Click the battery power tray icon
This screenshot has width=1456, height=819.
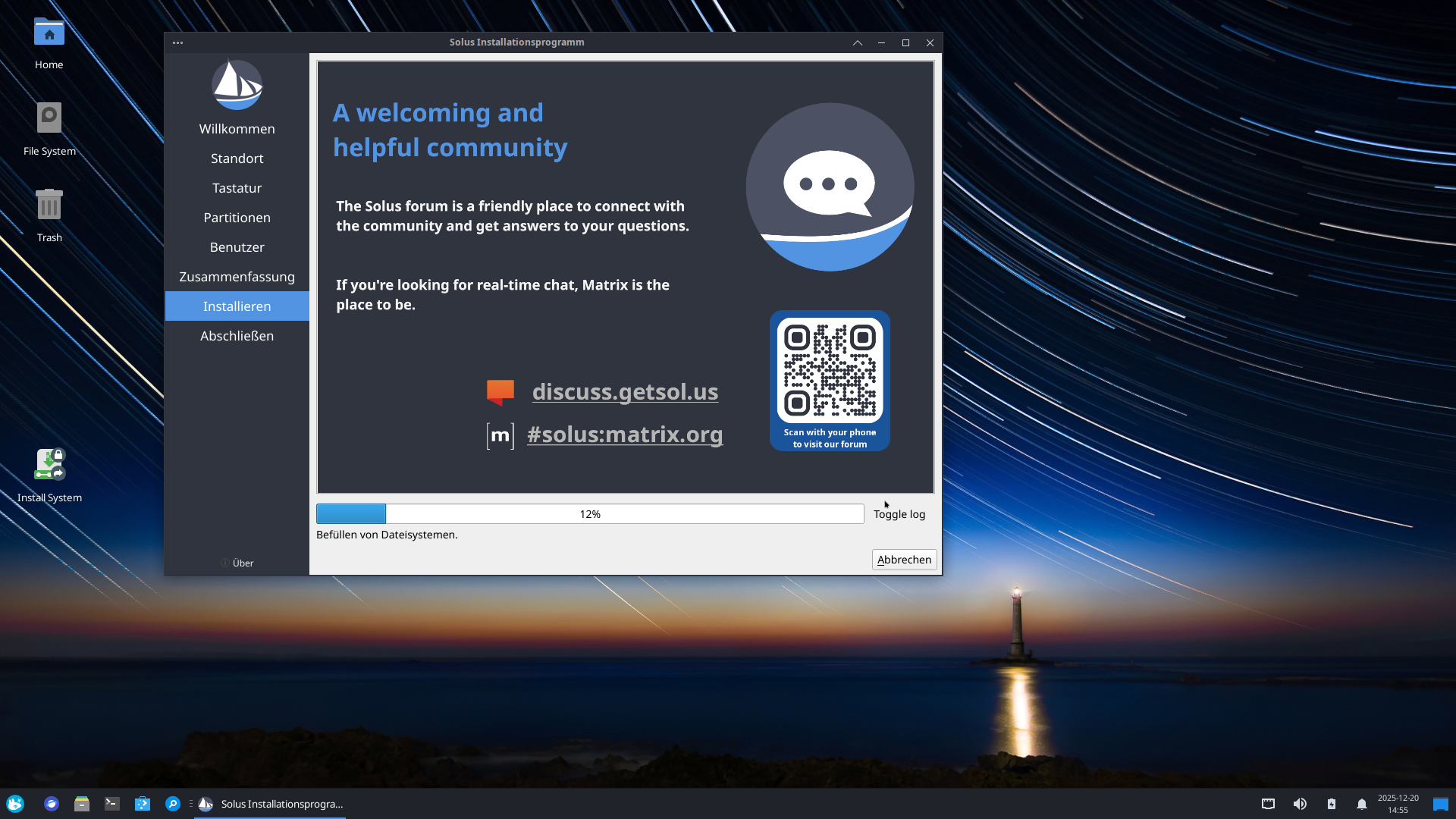point(1332,804)
